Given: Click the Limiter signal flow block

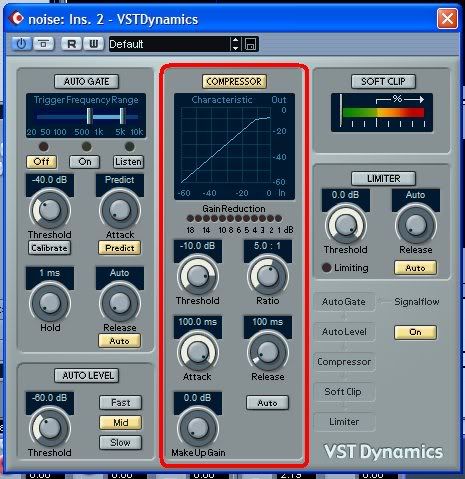Looking at the screenshot, I should click(x=344, y=422).
